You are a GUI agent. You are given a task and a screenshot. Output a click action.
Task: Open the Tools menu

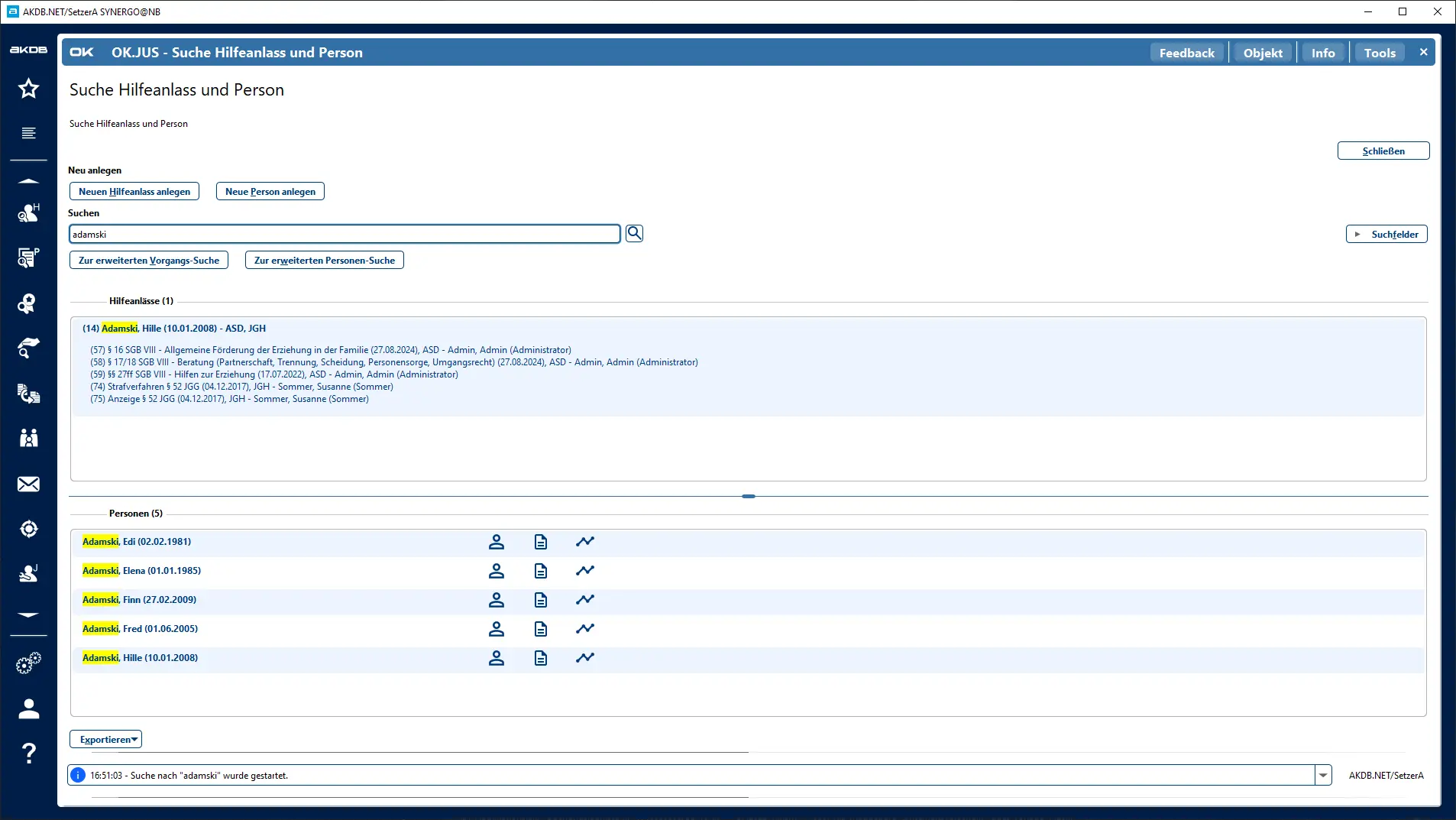click(1380, 53)
